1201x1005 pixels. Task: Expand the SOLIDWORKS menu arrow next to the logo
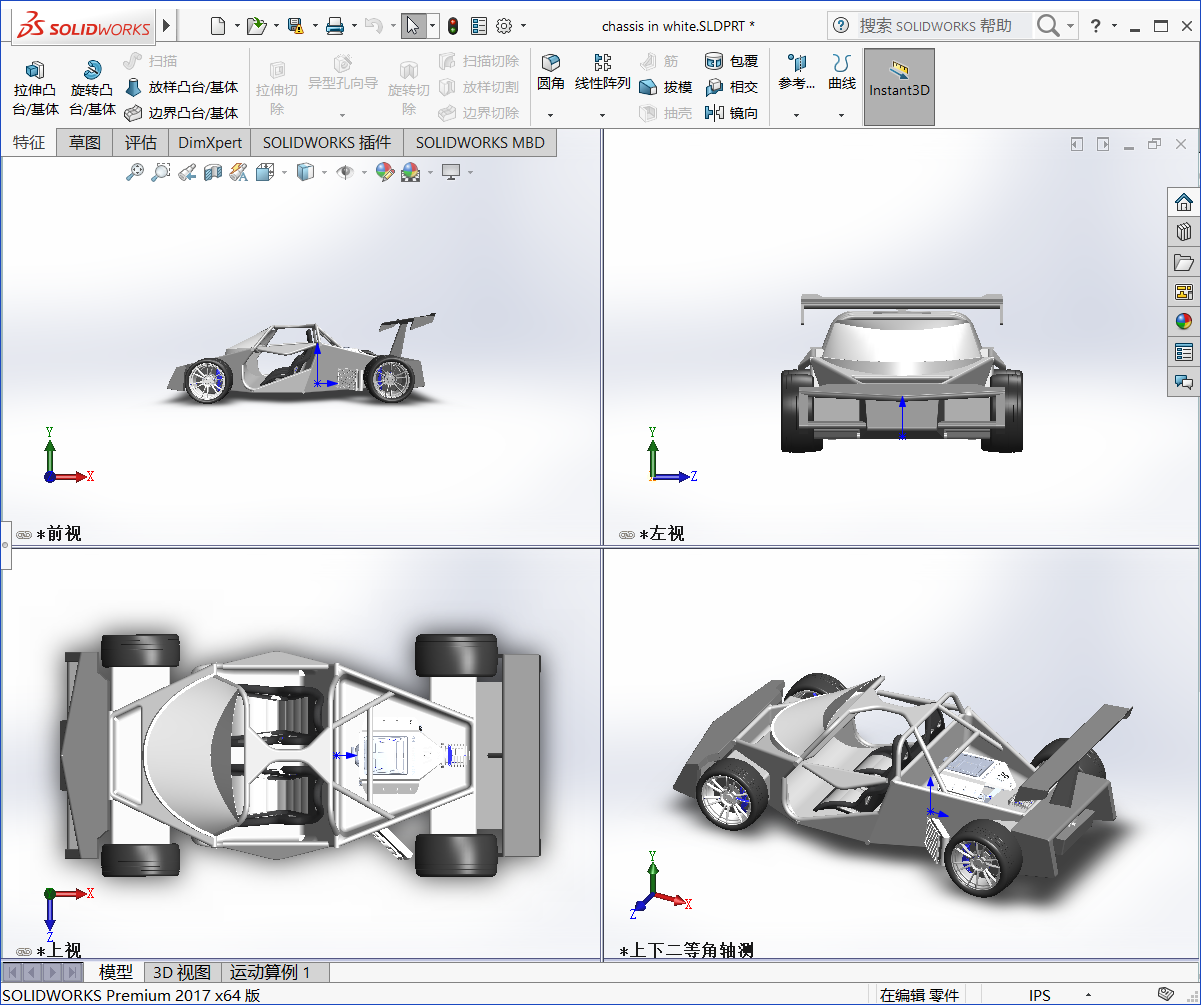click(166, 25)
